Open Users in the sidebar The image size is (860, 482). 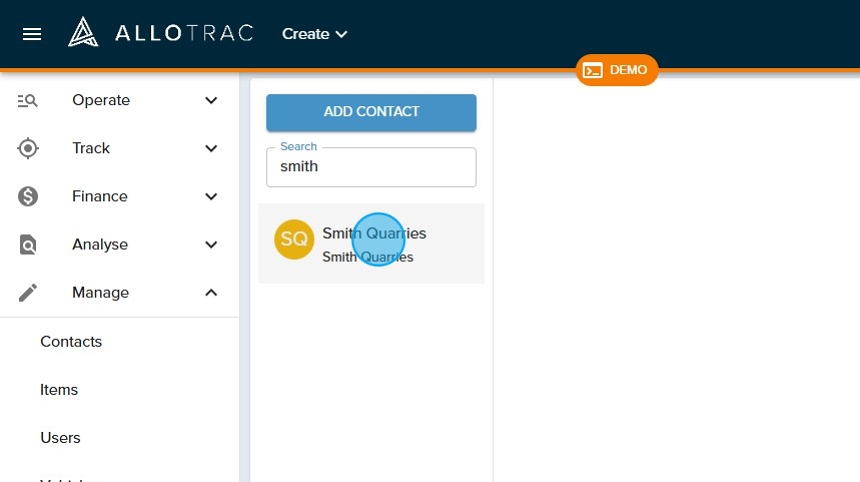[60, 437]
